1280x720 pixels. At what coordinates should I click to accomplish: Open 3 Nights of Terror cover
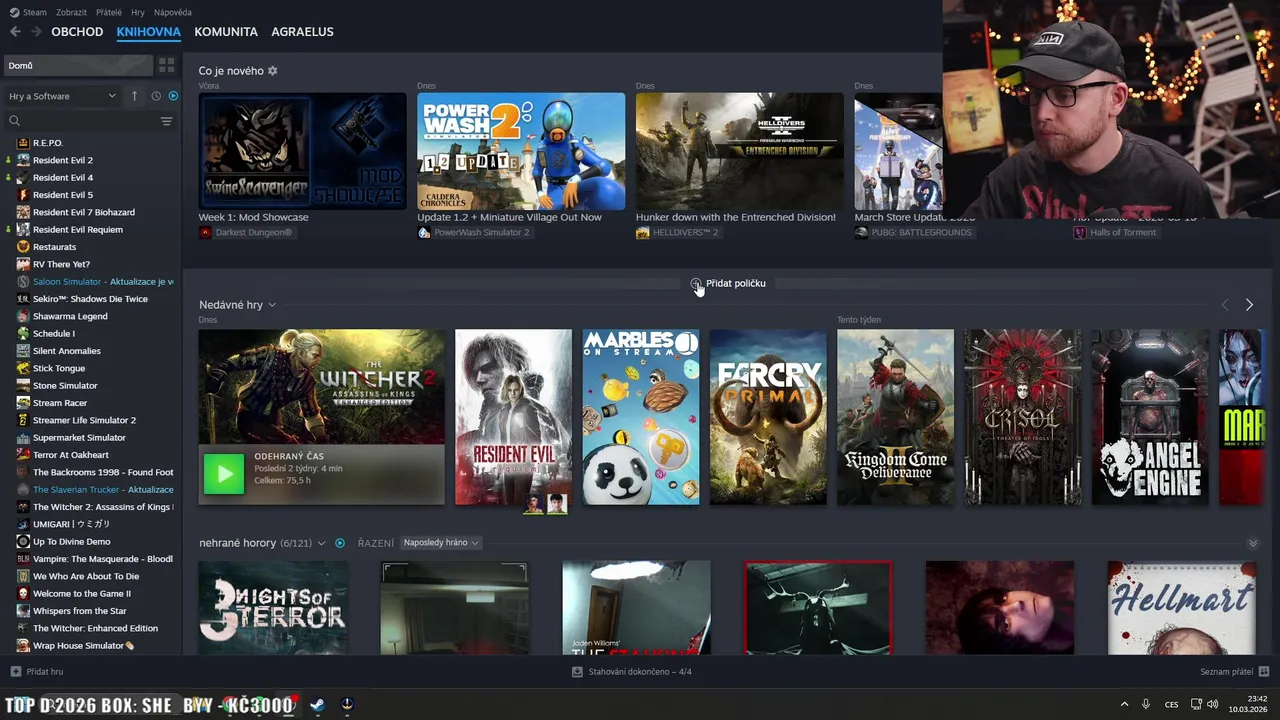coord(273,608)
